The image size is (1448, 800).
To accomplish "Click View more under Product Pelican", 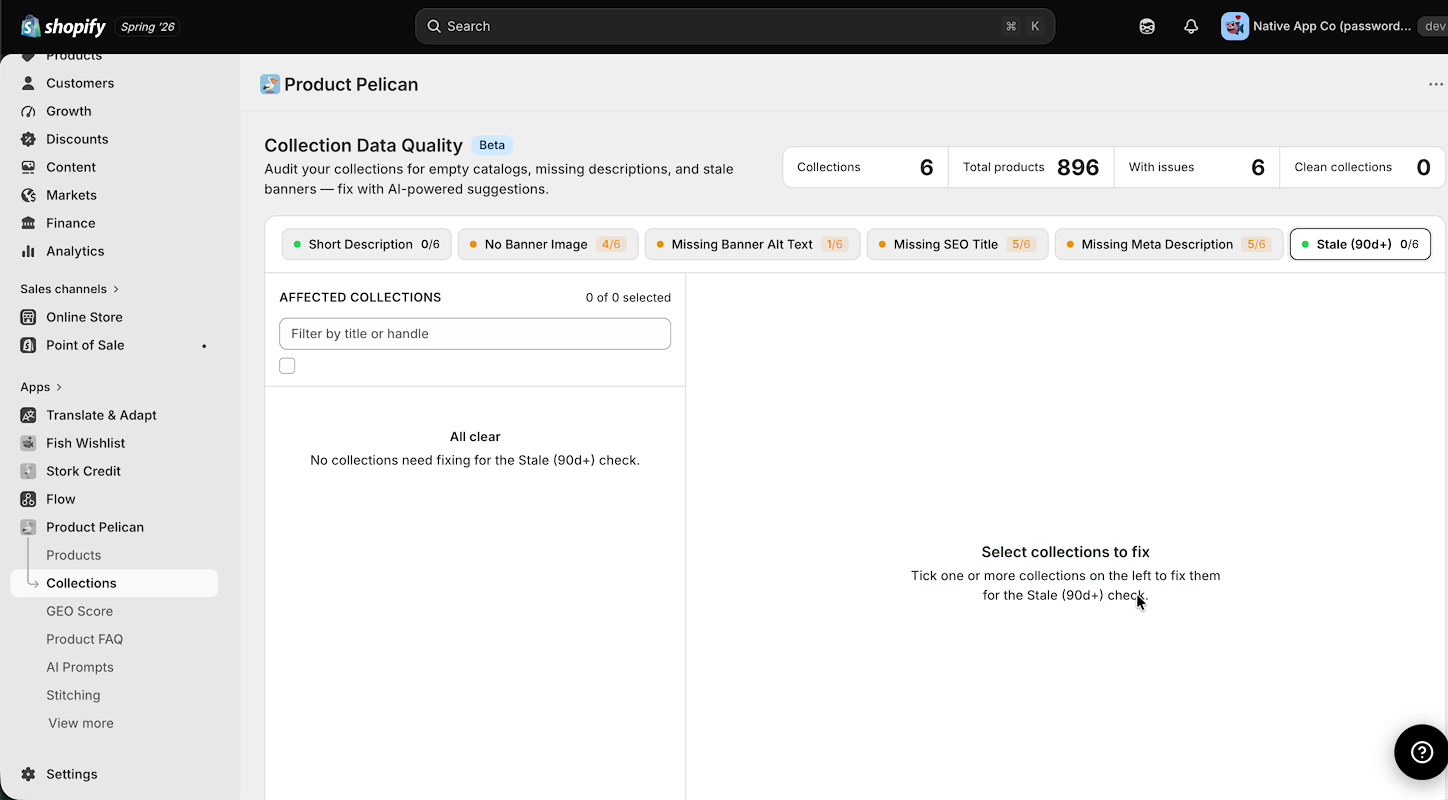I will (x=81, y=723).
